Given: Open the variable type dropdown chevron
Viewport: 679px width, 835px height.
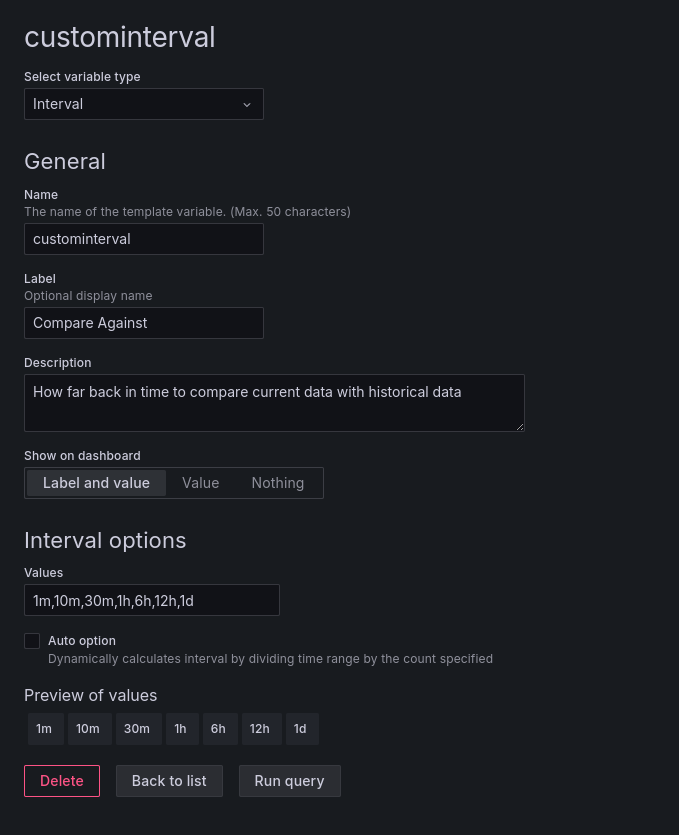Looking at the screenshot, I should coord(246,104).
